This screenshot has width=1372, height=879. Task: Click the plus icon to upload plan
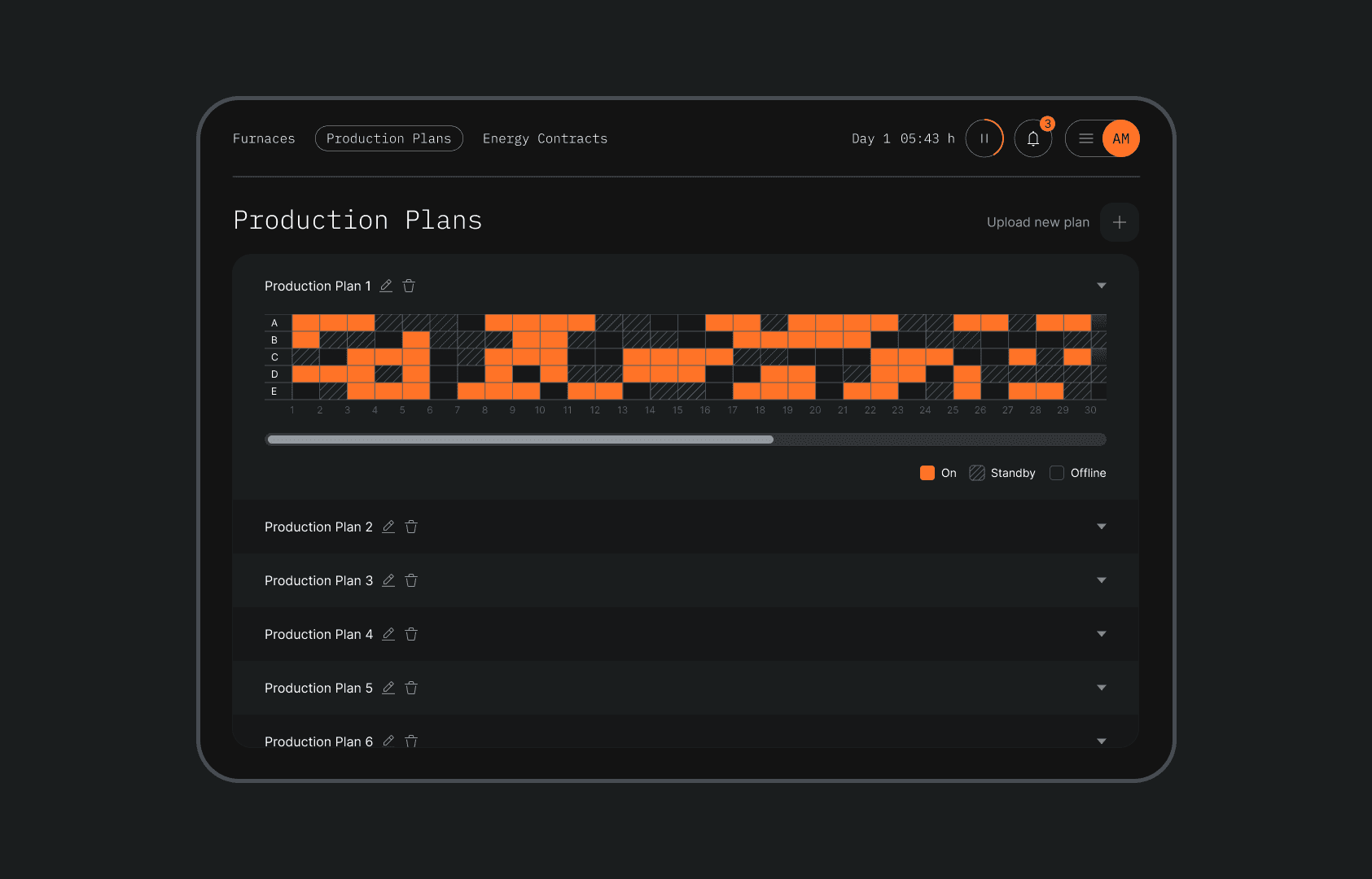[x=1120, y=222]
